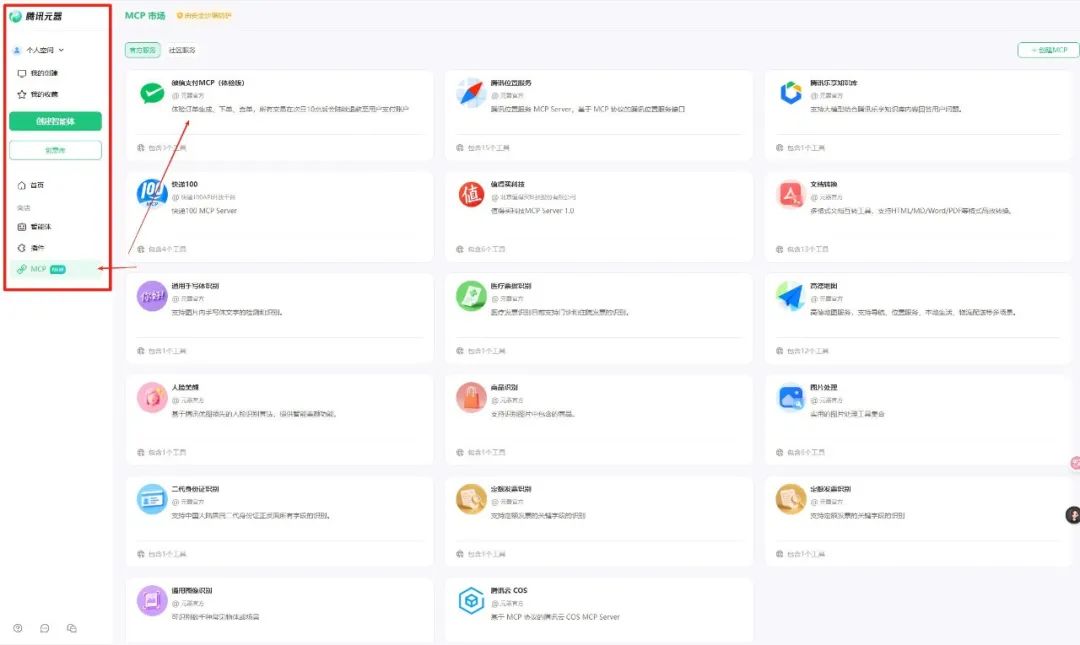Screen dimensions: 1080x645
Task: Switch to the 社区服务 tab
Action: click(x=182, y=50)
